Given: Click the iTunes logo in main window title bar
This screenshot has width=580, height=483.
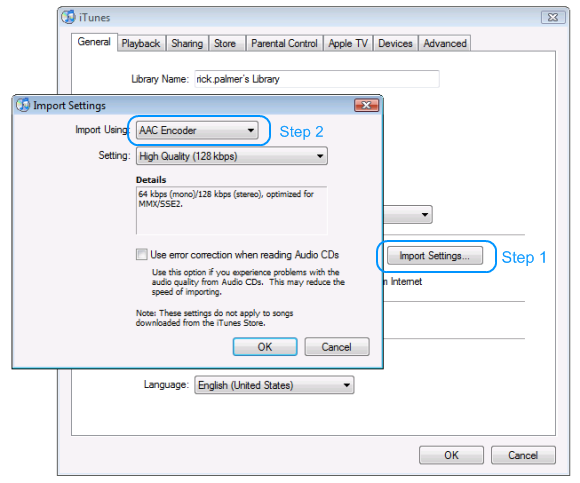Looking at the screenshot, I should pos(68,17).
